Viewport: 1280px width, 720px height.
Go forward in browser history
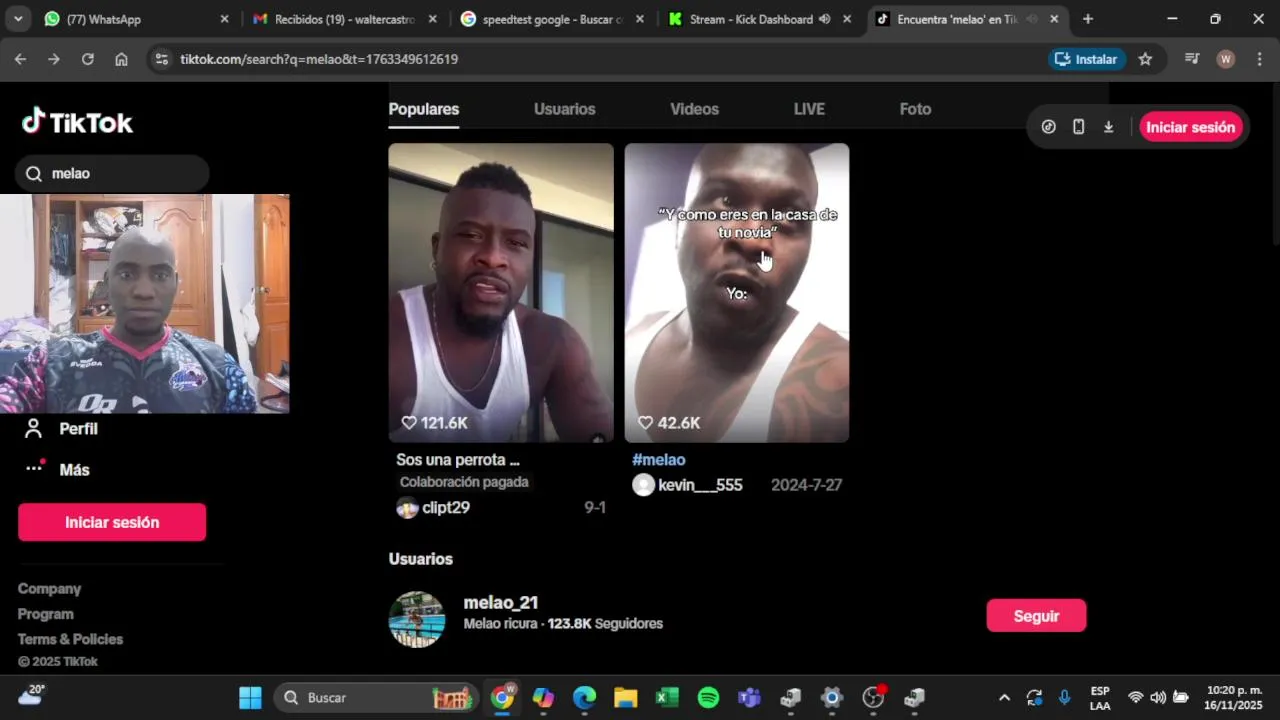tap(54, 59)
